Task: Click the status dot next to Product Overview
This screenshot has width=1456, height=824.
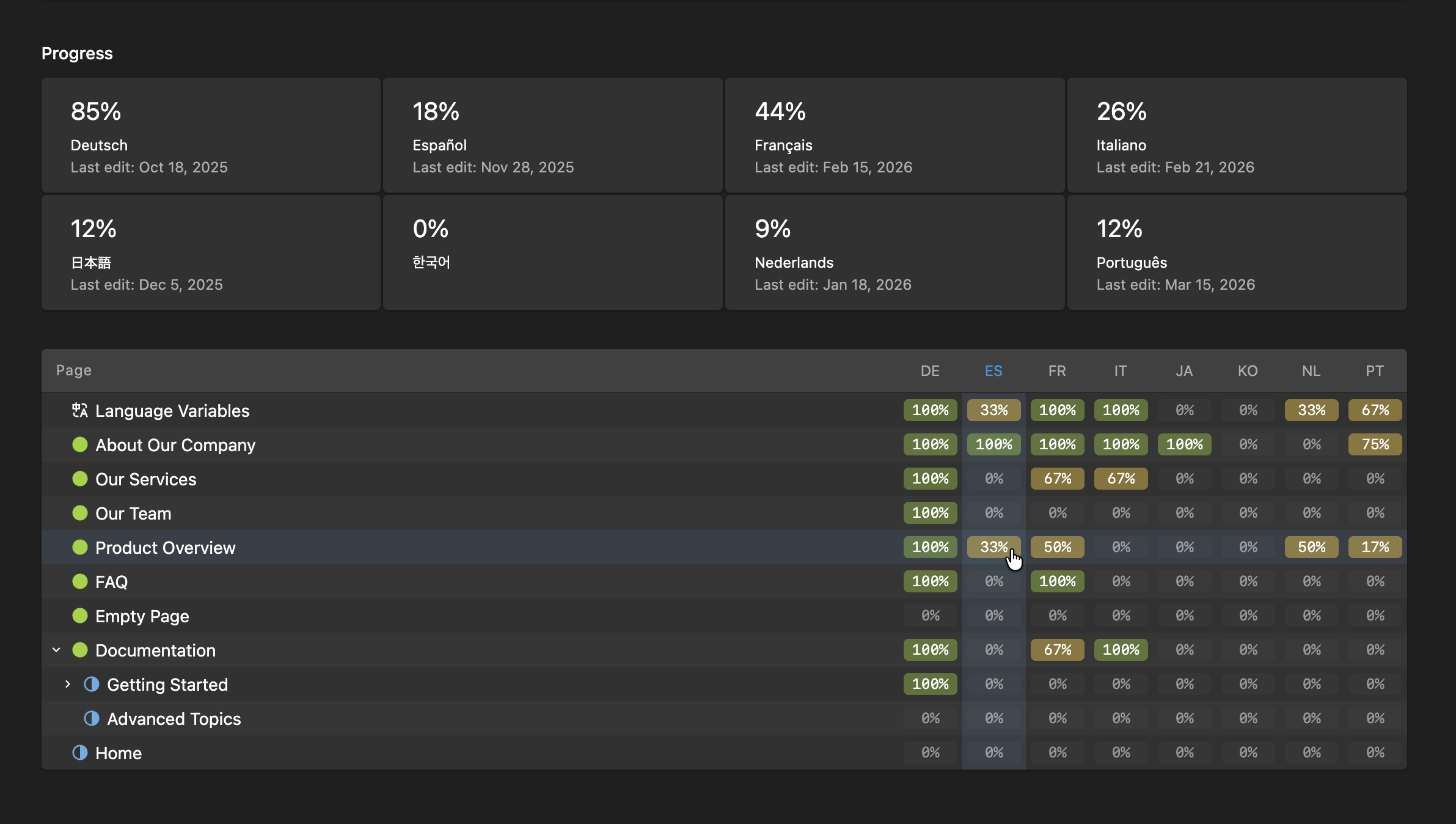Action: coord(80,547)
